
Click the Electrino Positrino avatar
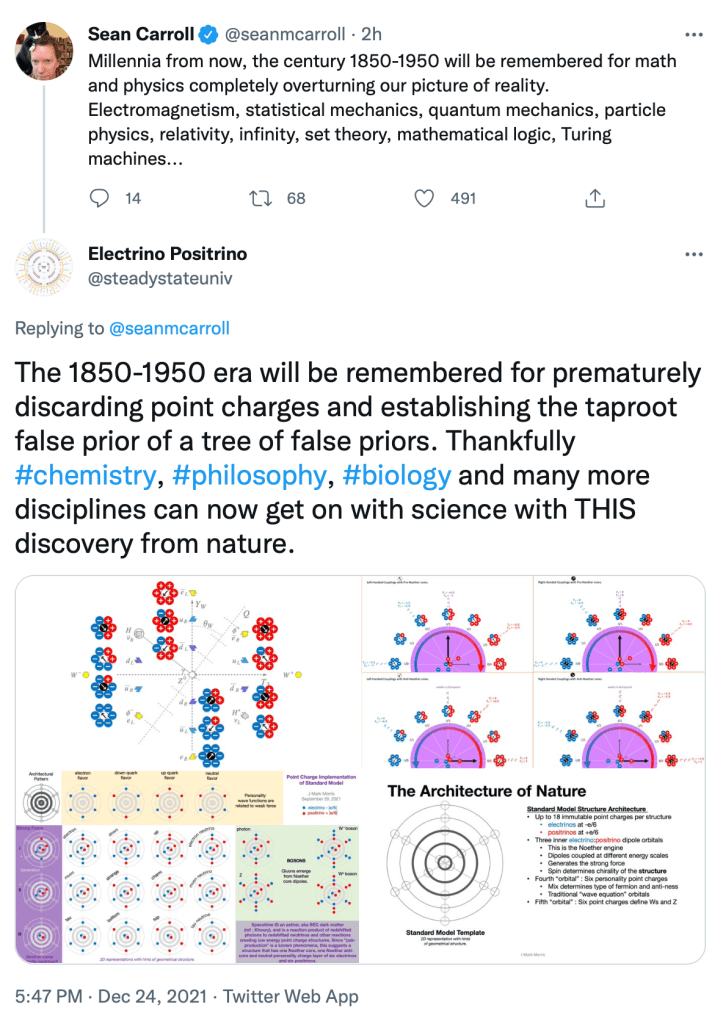click(44, 266)
